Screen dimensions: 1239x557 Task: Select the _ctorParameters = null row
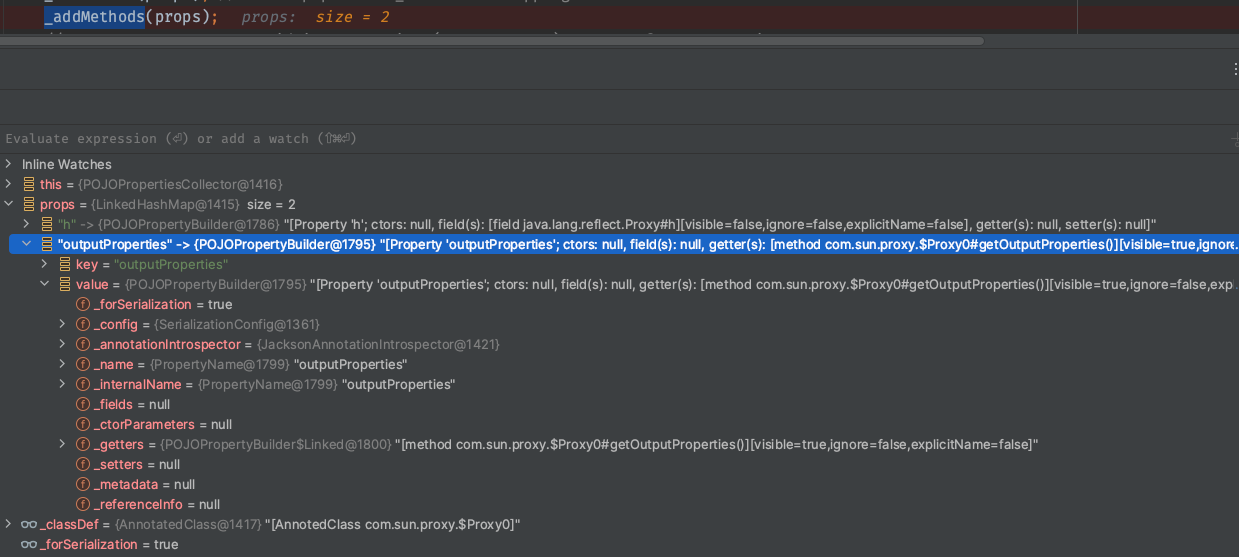point(162,424)
